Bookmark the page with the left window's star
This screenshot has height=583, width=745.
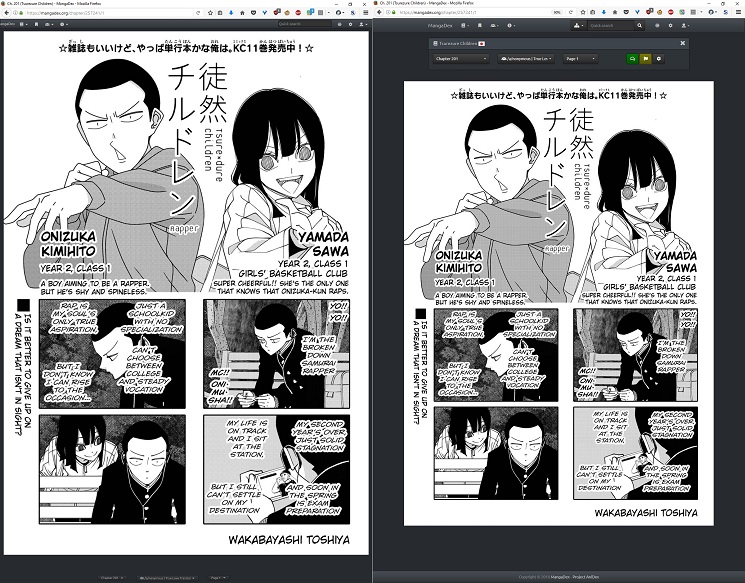click(x=210, y=13)
